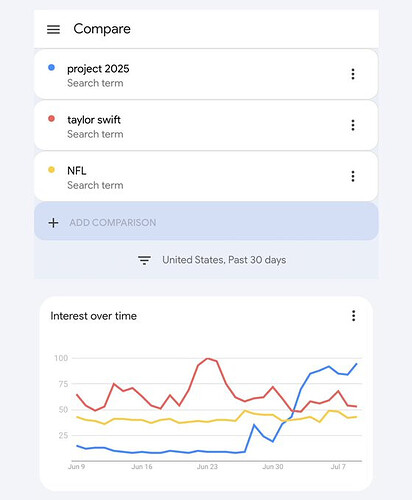Viewport: 412px width, 500px height.
Task: Click ADD COMPARISON button
Action: pyautogui.click(x=206, y=221)
